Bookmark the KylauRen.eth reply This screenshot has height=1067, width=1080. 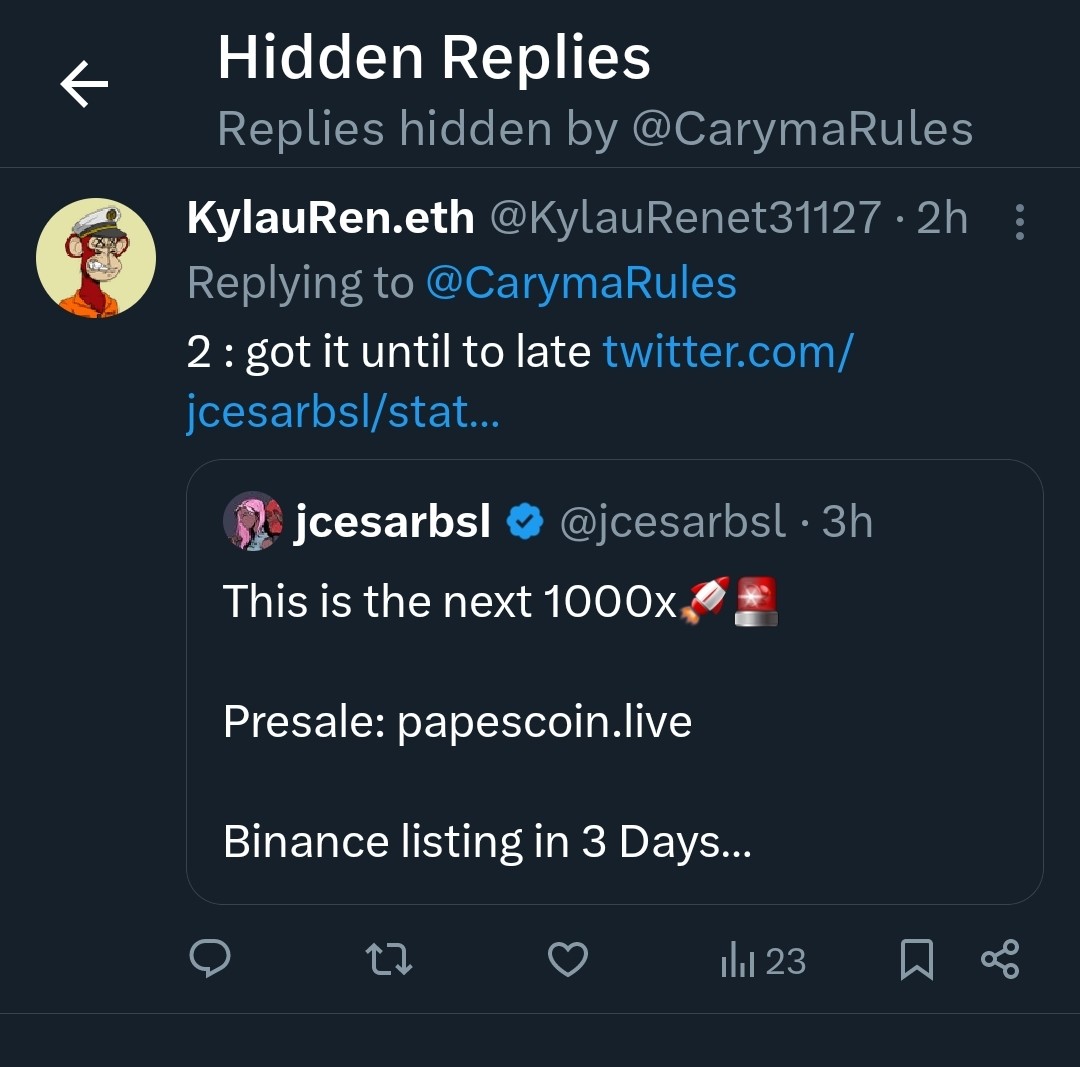coord(917,960)
